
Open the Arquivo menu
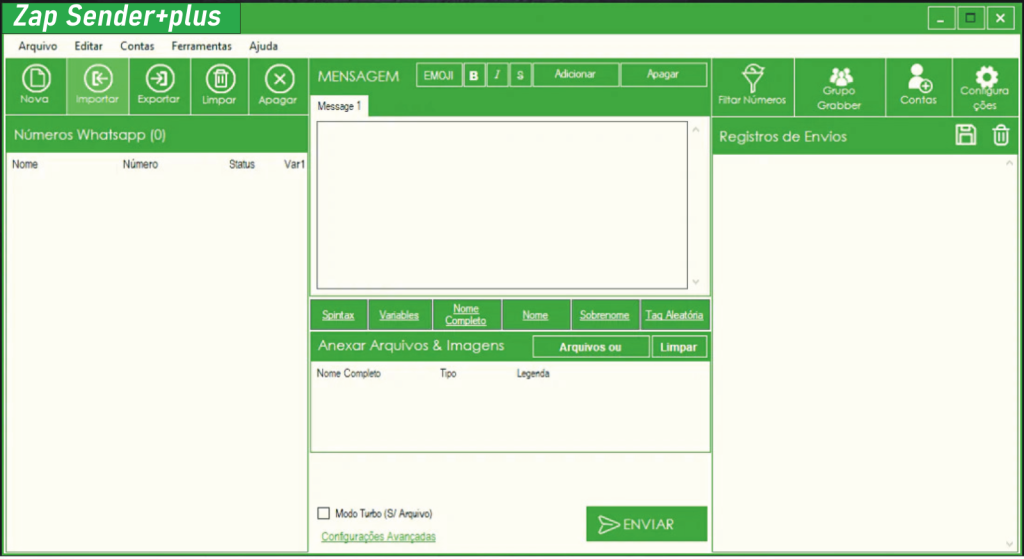(38, 46)
